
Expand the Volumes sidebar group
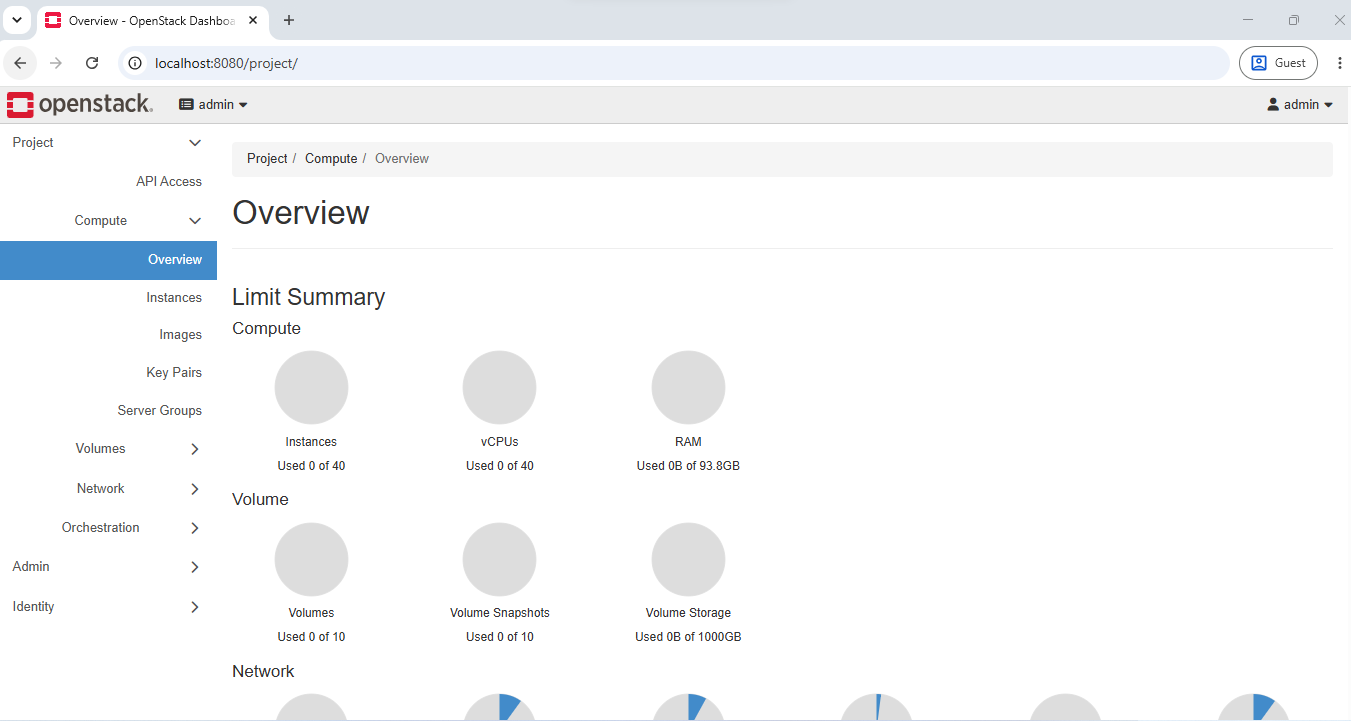click(108, 448)
